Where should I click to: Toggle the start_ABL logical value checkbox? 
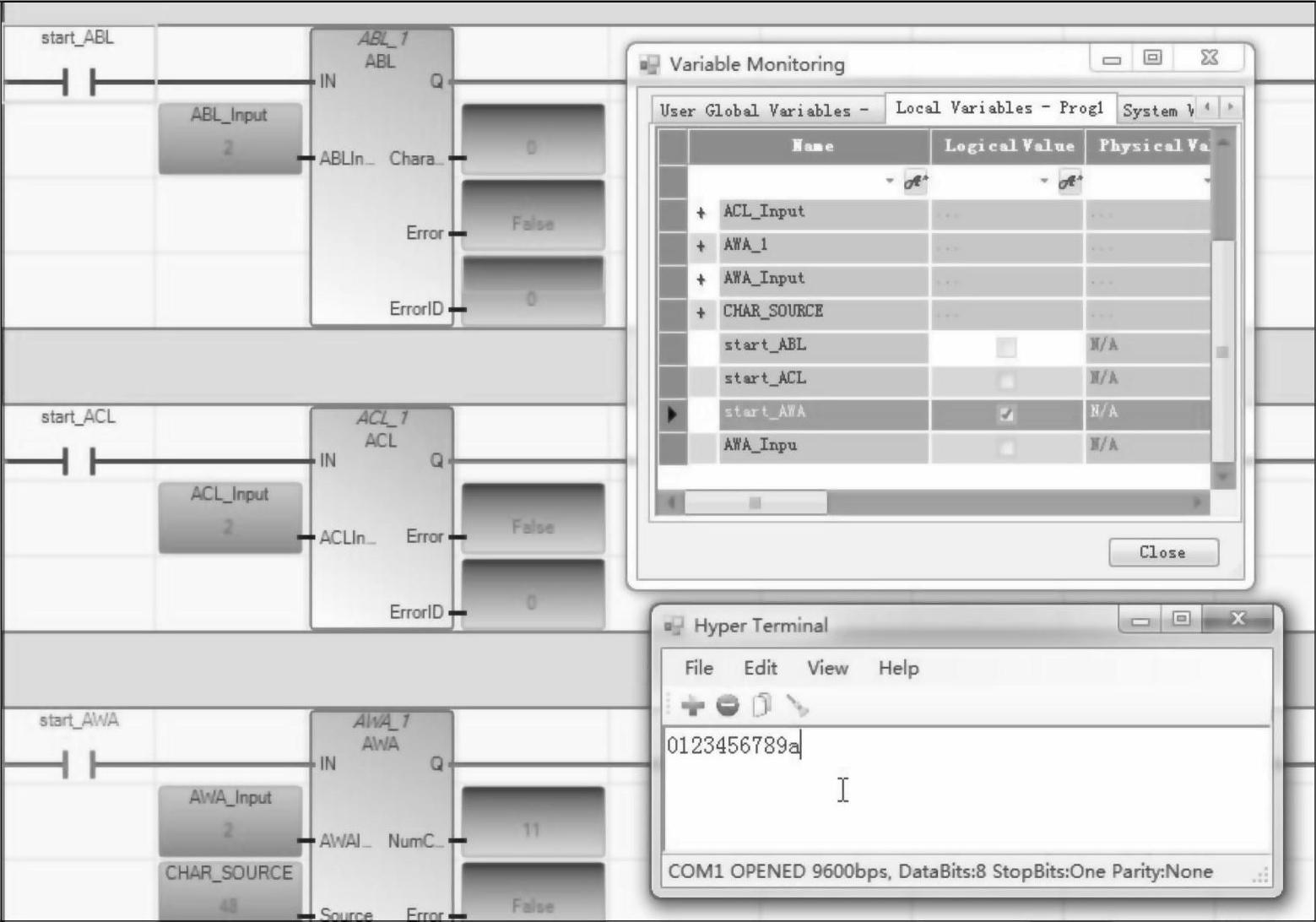(x=1006, y=347)
